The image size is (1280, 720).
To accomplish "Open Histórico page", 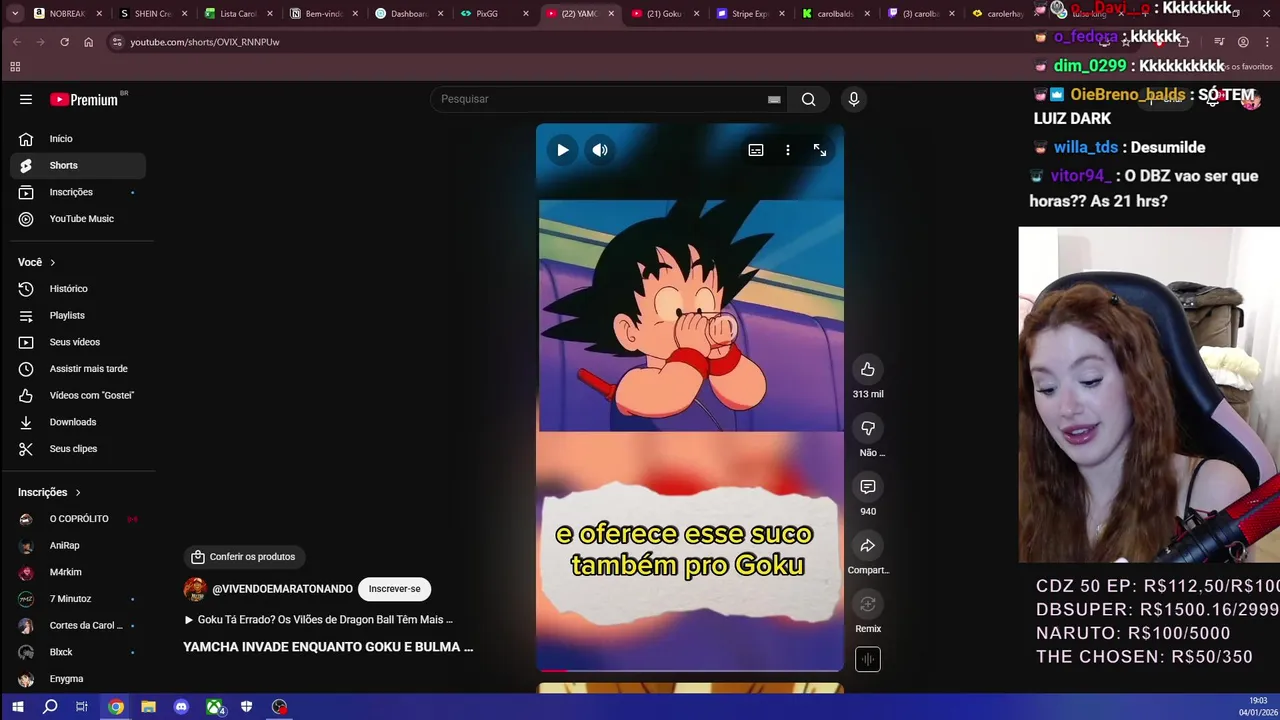I will pyautogui.click(x=78, y=289).
